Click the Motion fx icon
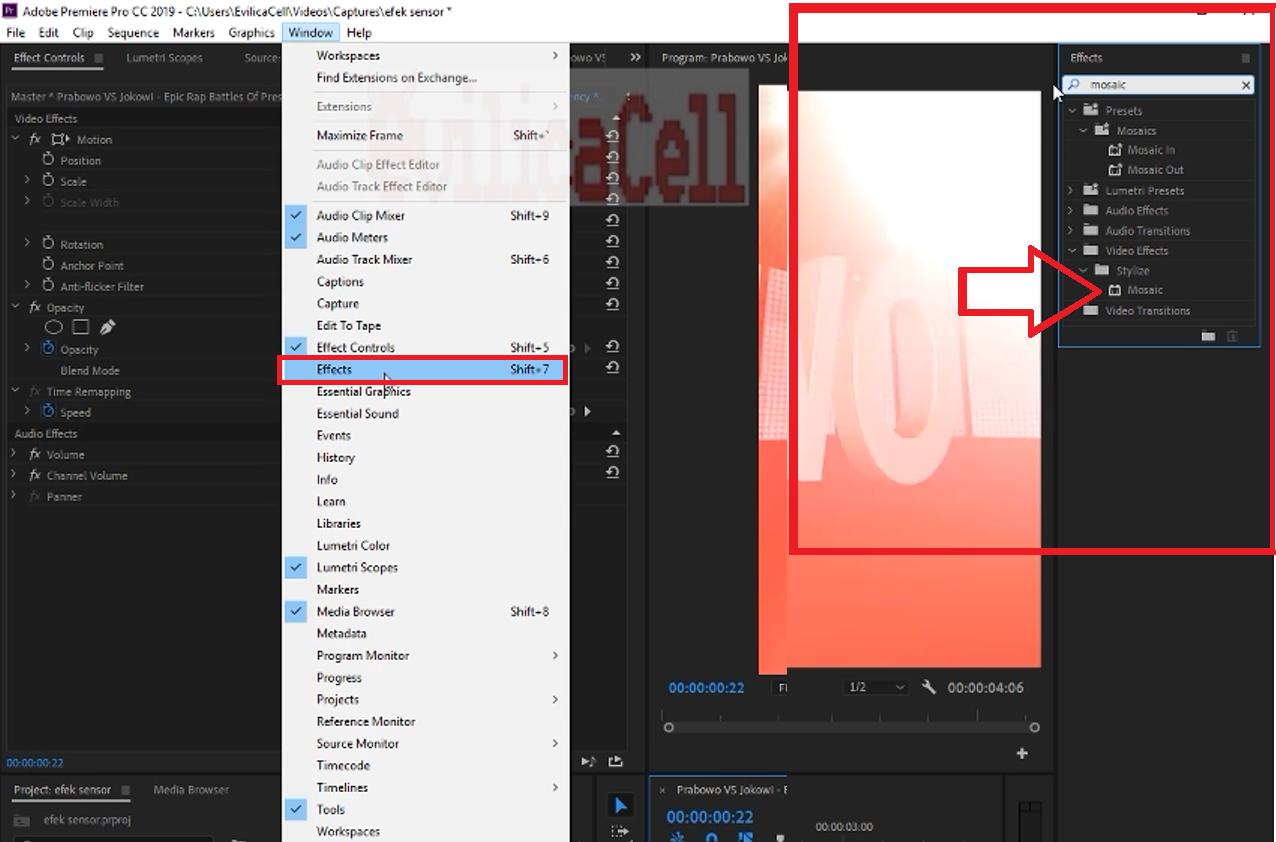Viewport: 1276px width, 842px height. click(x=35, y=139)
